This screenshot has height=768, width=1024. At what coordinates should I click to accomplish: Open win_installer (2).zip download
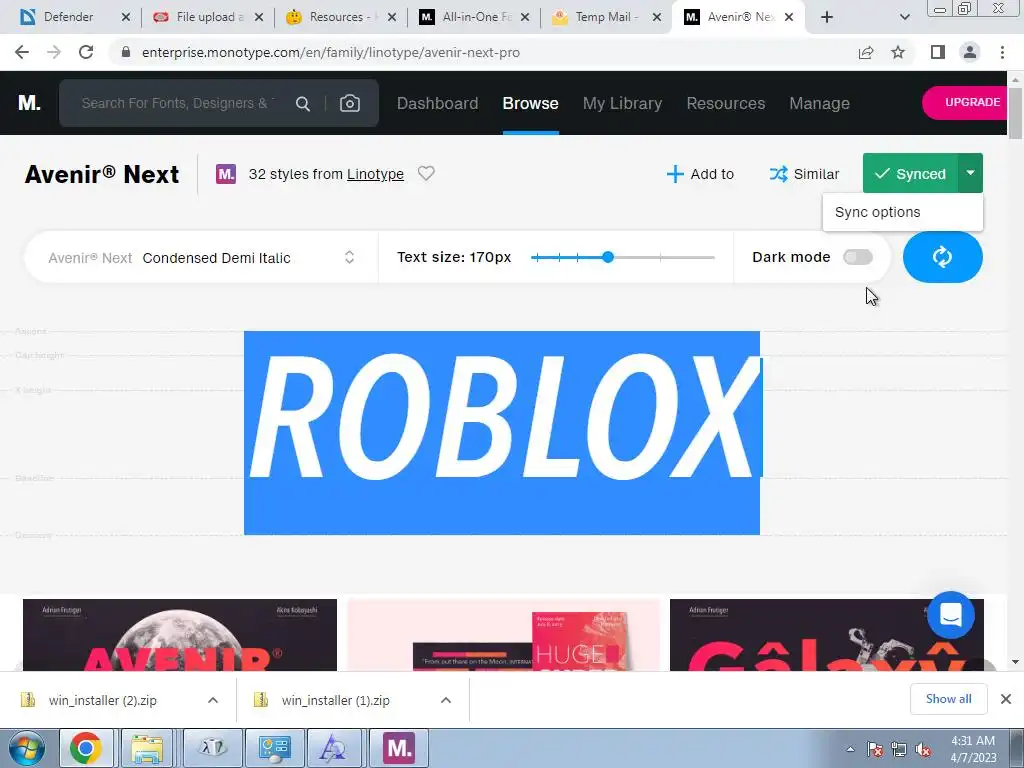pos(103,700)
